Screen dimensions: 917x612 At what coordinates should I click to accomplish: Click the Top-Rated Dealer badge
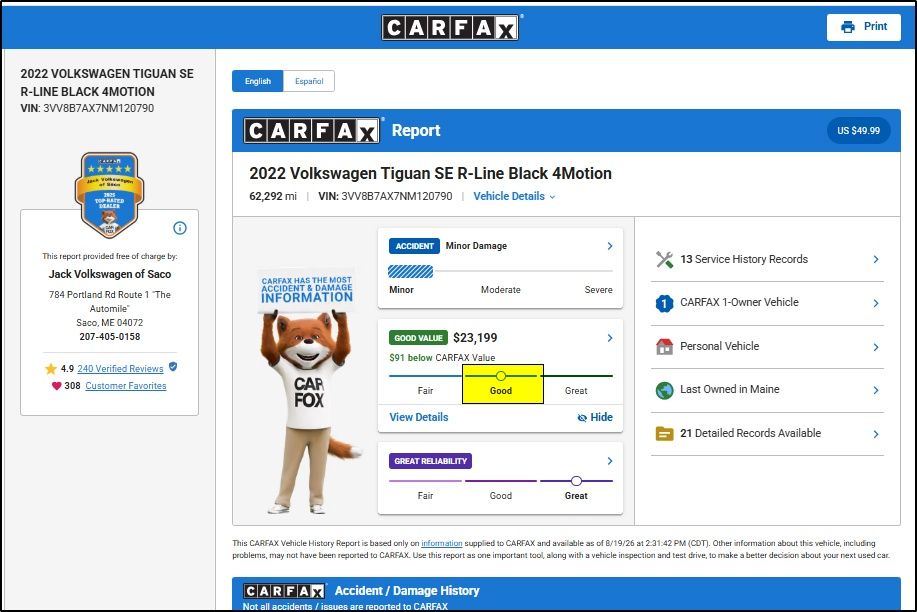109,195
